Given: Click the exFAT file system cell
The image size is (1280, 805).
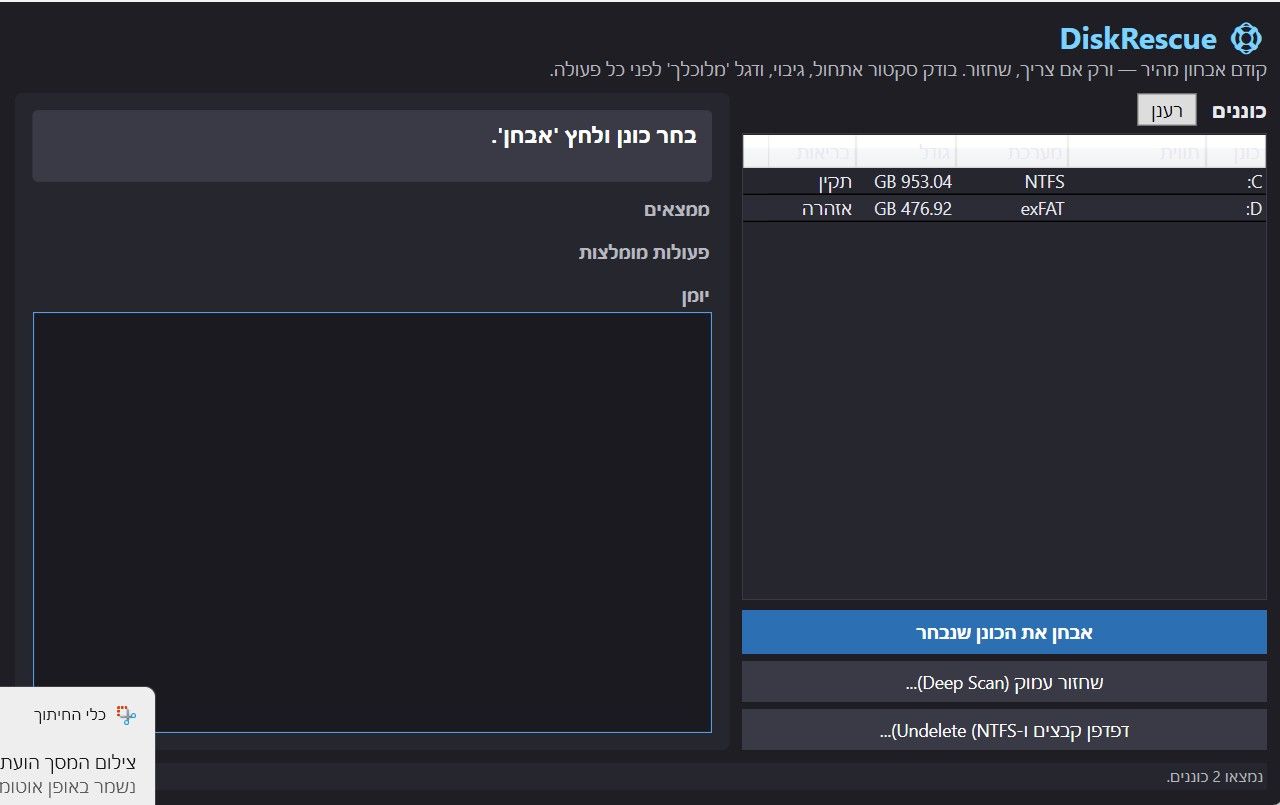Looking at the screenshot, I should point(1043,209).
